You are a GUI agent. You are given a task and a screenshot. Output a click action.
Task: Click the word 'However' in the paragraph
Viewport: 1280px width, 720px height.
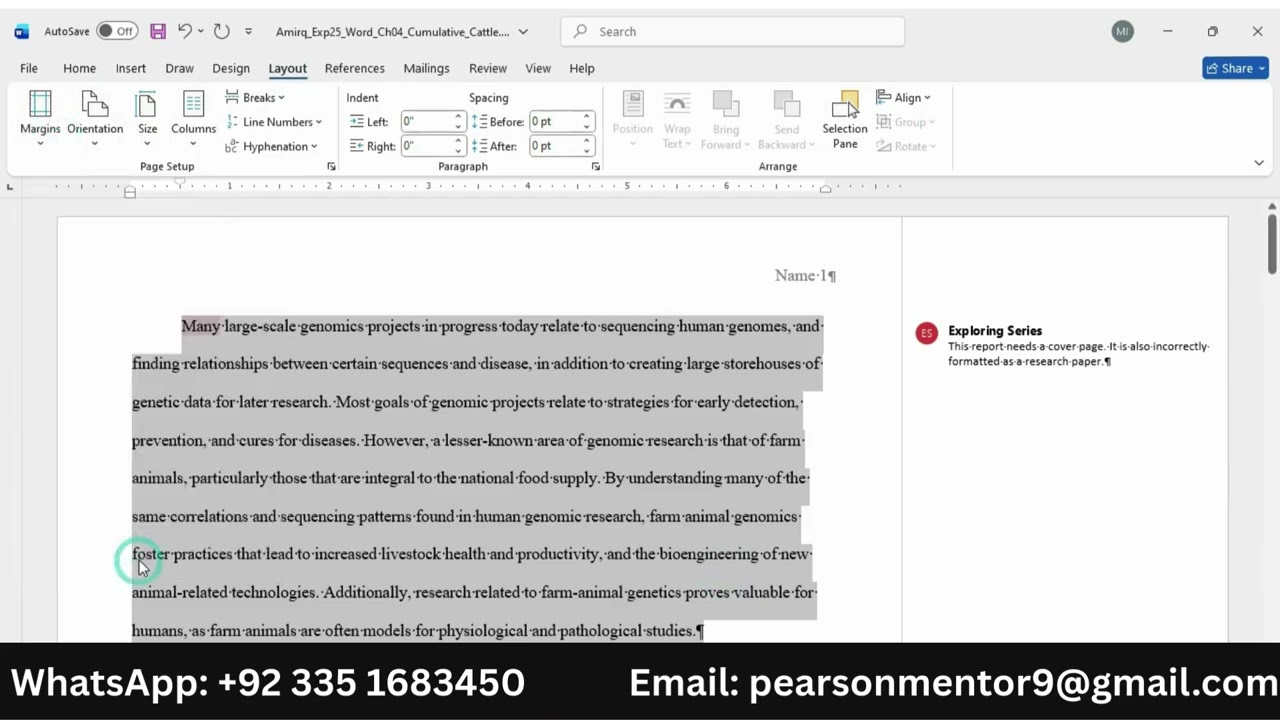395,440
